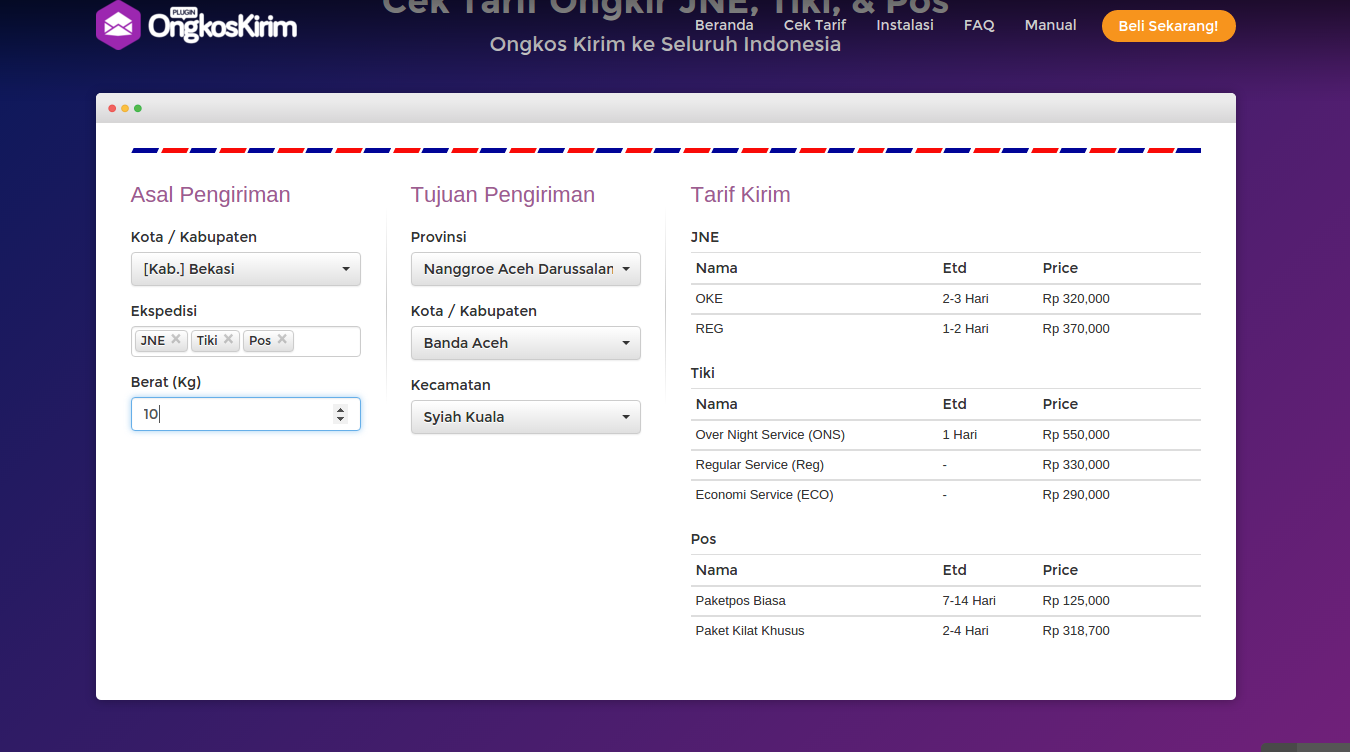Click the Asal Pengiriman heading
This screenshot has width=1350, height=752.
(211, 195)
